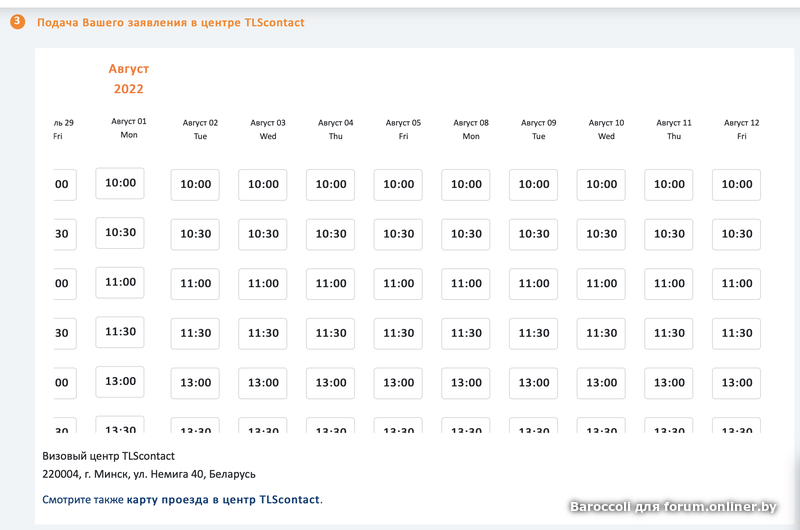The height and width of the screenshot is (530, 800).
Task: Select 10:00 slot on August 01
Action: point(120,183)
